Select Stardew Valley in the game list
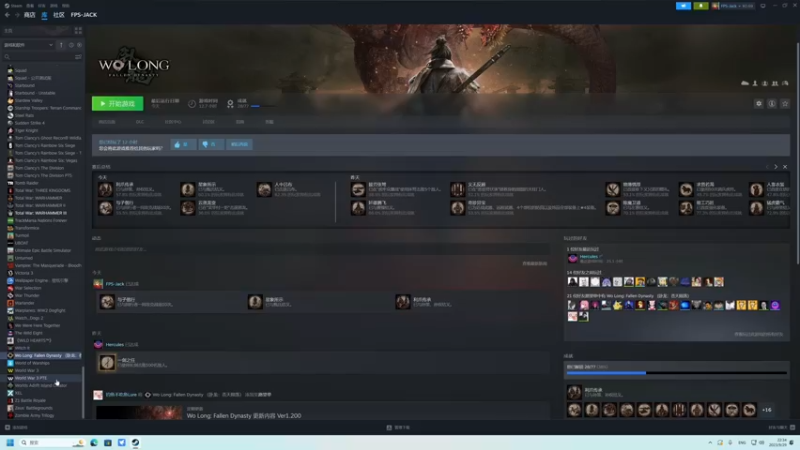800x450 pixels. [x=29, y=101]
